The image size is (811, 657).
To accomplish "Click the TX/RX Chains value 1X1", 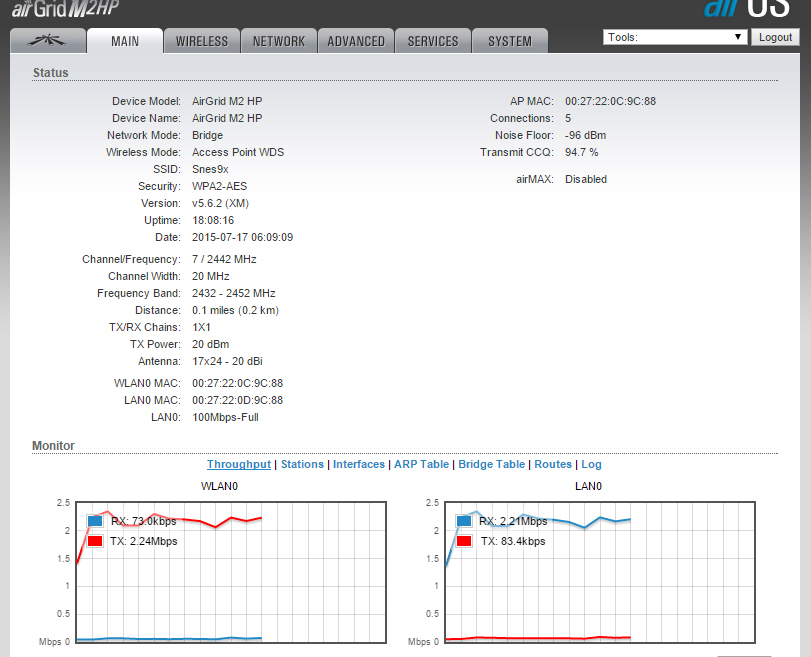I will click(201, 327).
